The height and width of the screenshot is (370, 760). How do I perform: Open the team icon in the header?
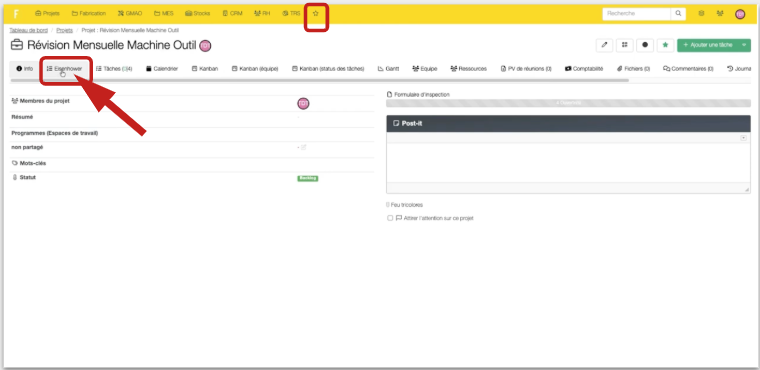pos(720,14)
